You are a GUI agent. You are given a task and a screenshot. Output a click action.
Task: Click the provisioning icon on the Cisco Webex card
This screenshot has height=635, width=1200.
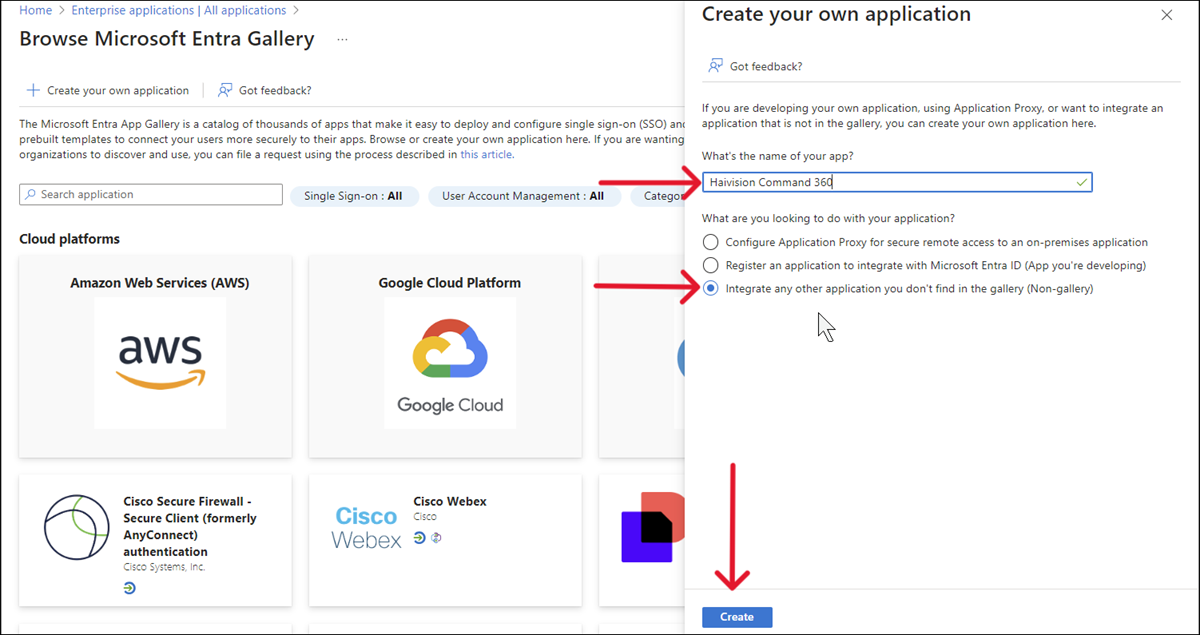point(435,537)
